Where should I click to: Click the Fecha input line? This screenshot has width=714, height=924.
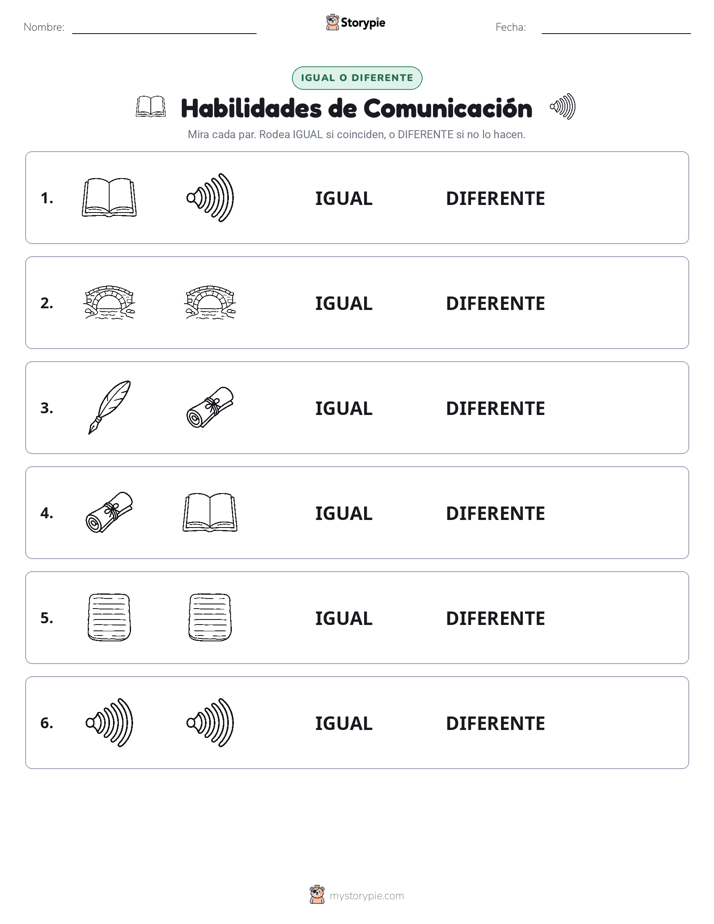point(616,28)
